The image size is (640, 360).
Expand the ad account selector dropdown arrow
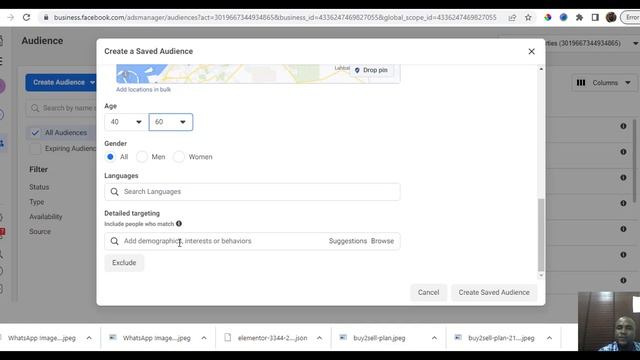pyautogui.click(x=636, y=43)
